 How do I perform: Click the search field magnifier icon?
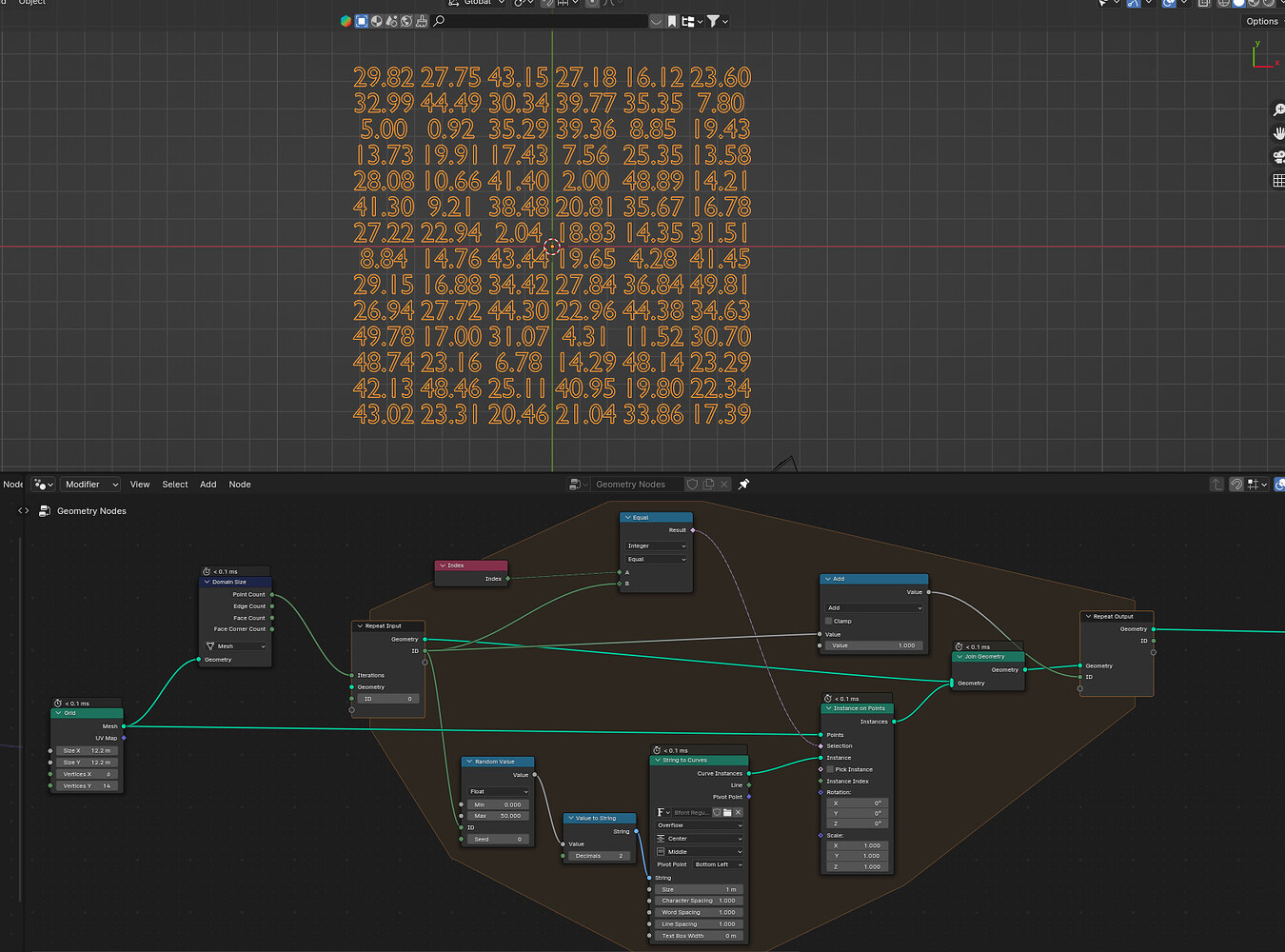tap(439, 21)
